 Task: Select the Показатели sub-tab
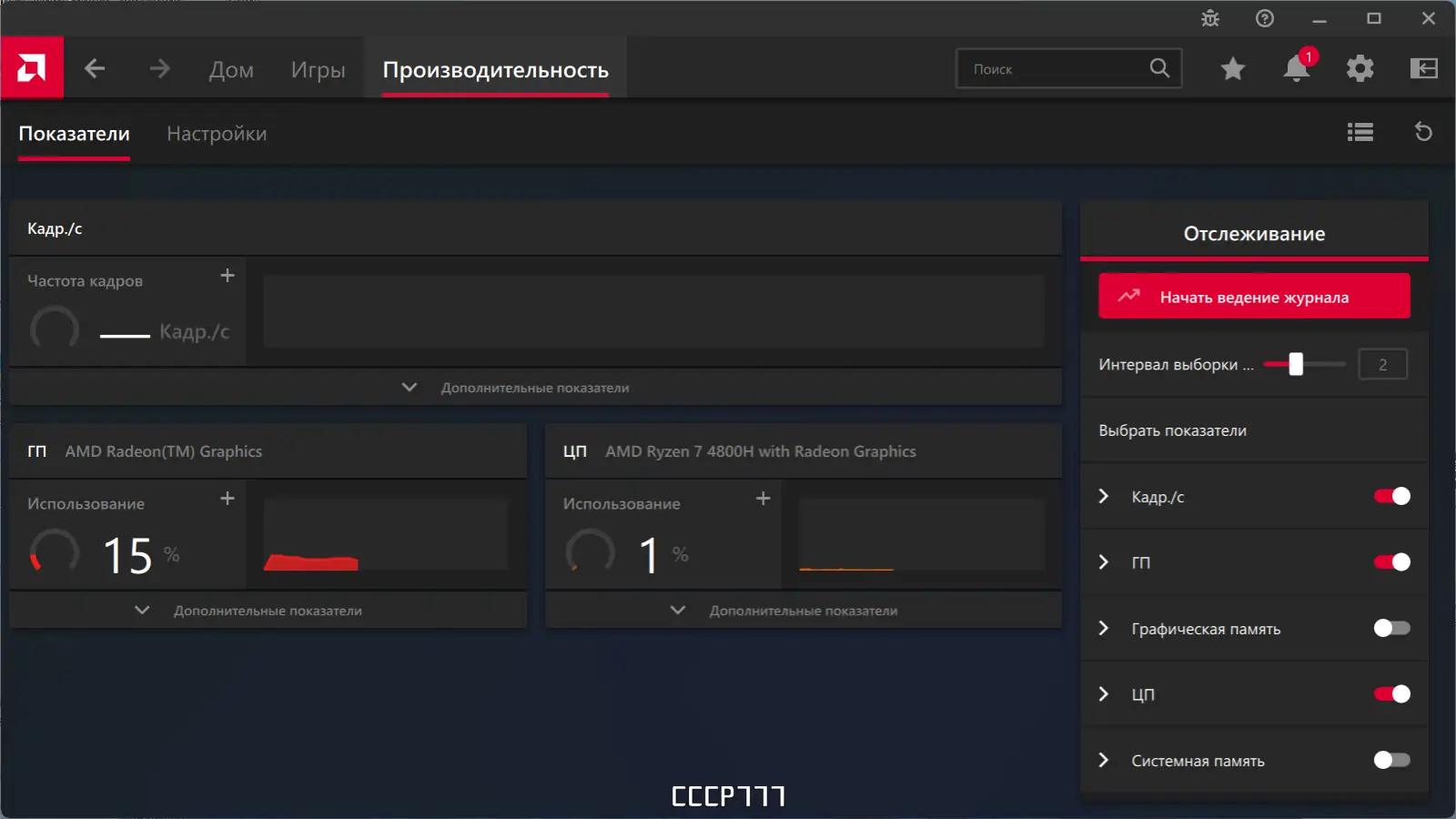point(74,134)
